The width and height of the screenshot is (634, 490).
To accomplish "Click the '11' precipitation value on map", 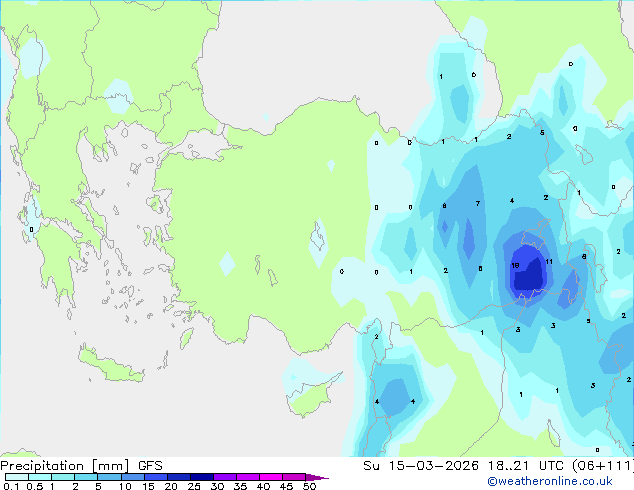I will pos(549,262).
